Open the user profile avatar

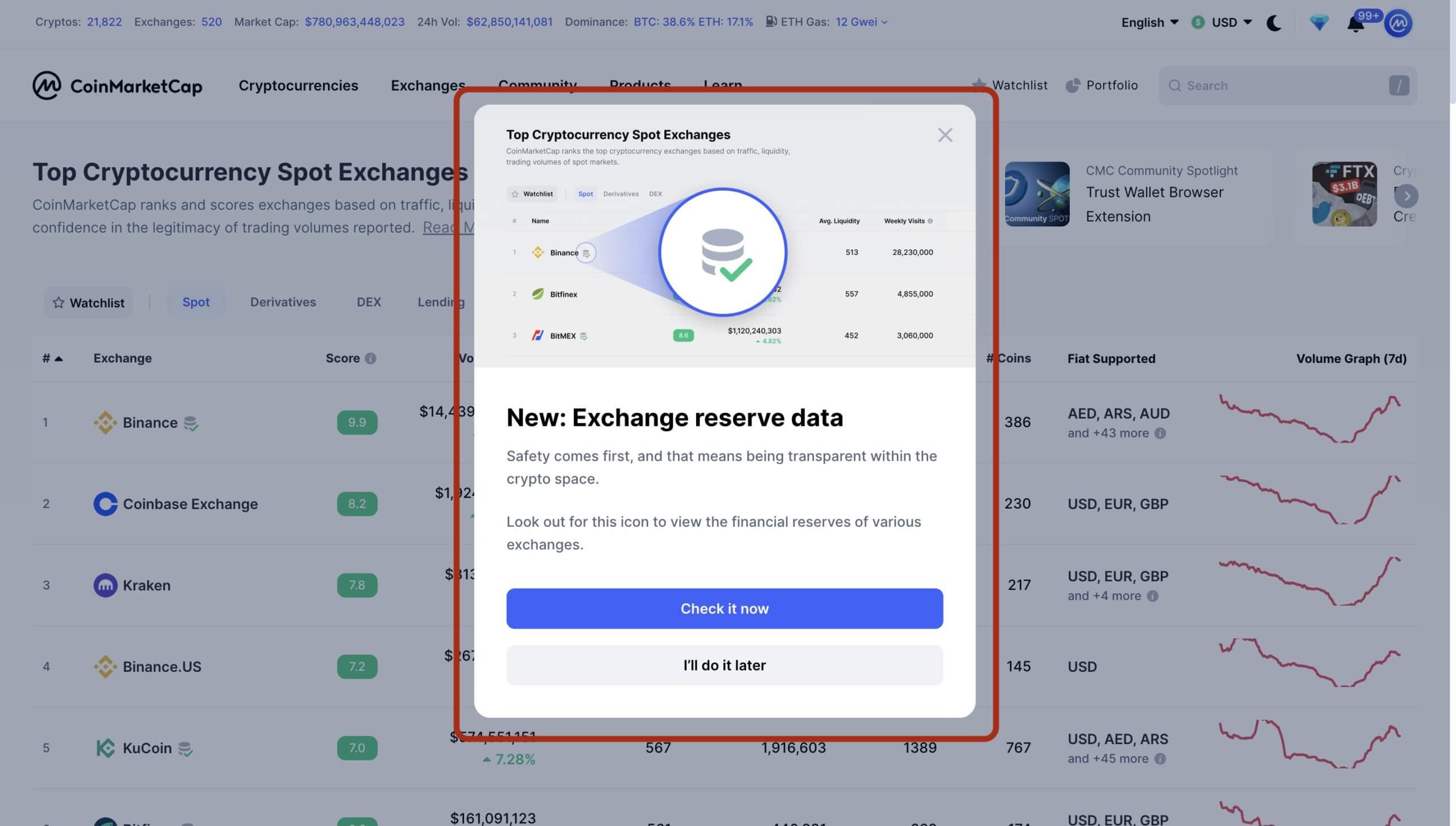pyautogui.click(x=1398, y=23)
